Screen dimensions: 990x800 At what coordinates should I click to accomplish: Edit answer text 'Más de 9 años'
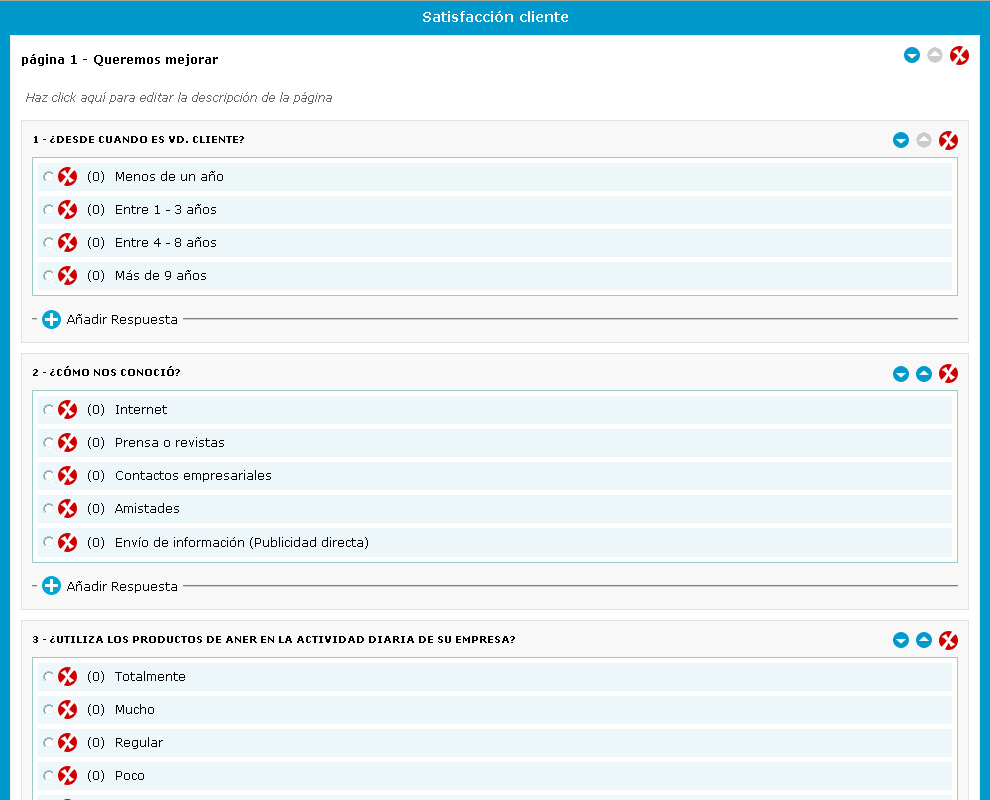(160, 275)
